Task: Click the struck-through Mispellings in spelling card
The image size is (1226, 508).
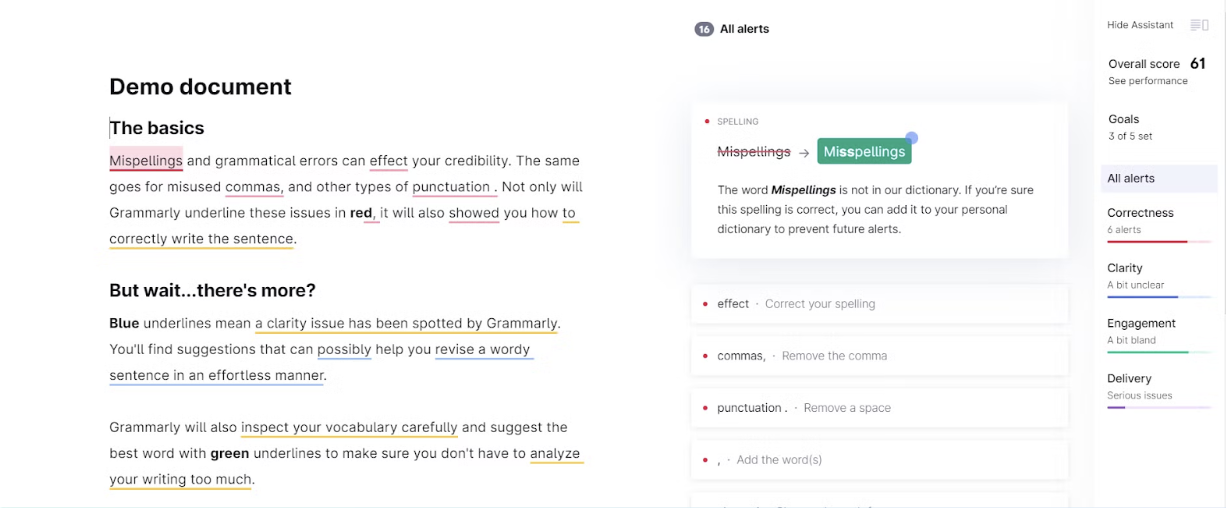Action: 754,152
